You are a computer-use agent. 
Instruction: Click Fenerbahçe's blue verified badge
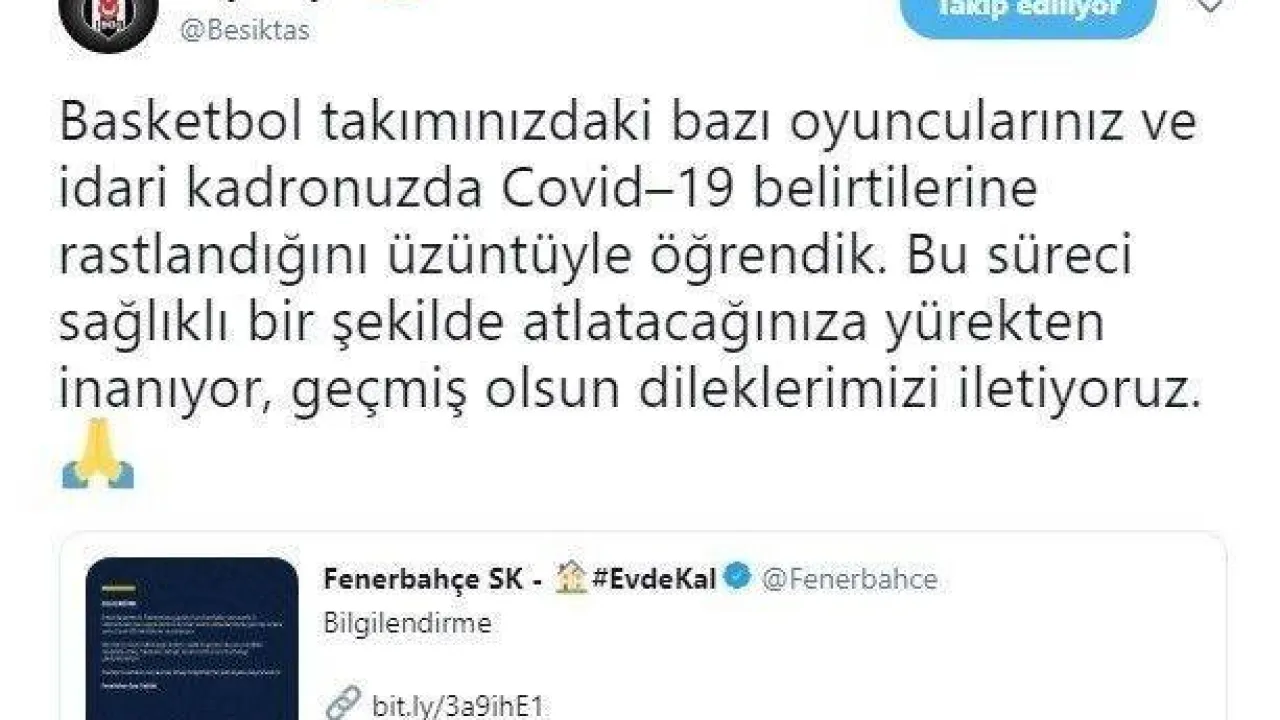(738, 578)
